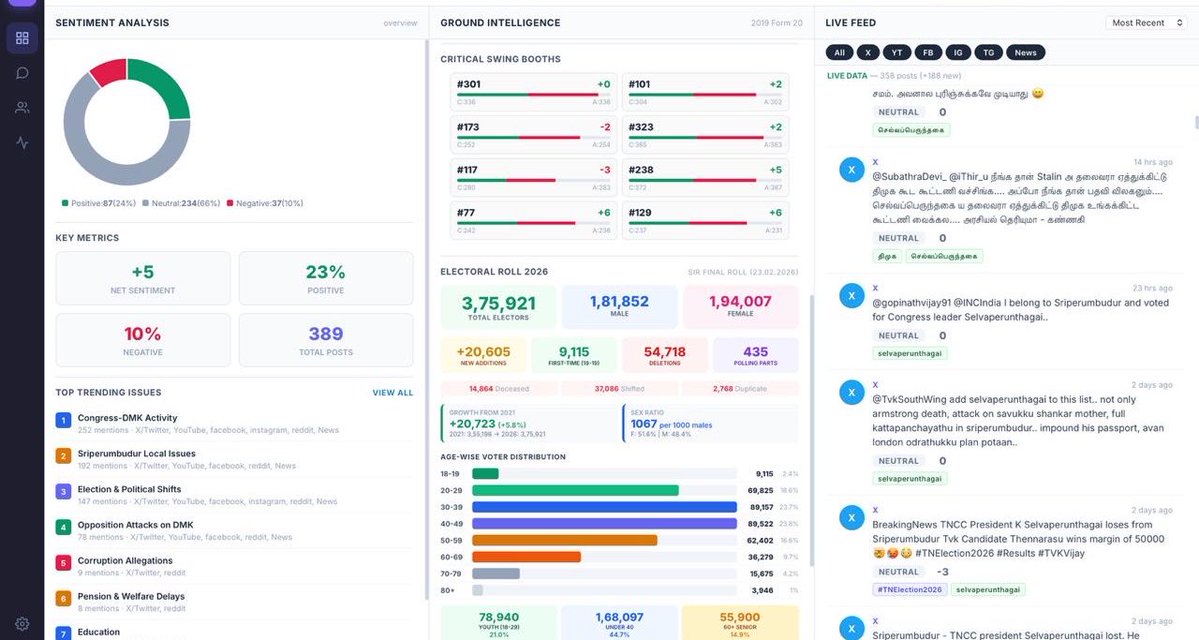The width and height of the screenshot is (1199, 640).
Task: Filter the live feed by FB
Action: pos(928,53)
